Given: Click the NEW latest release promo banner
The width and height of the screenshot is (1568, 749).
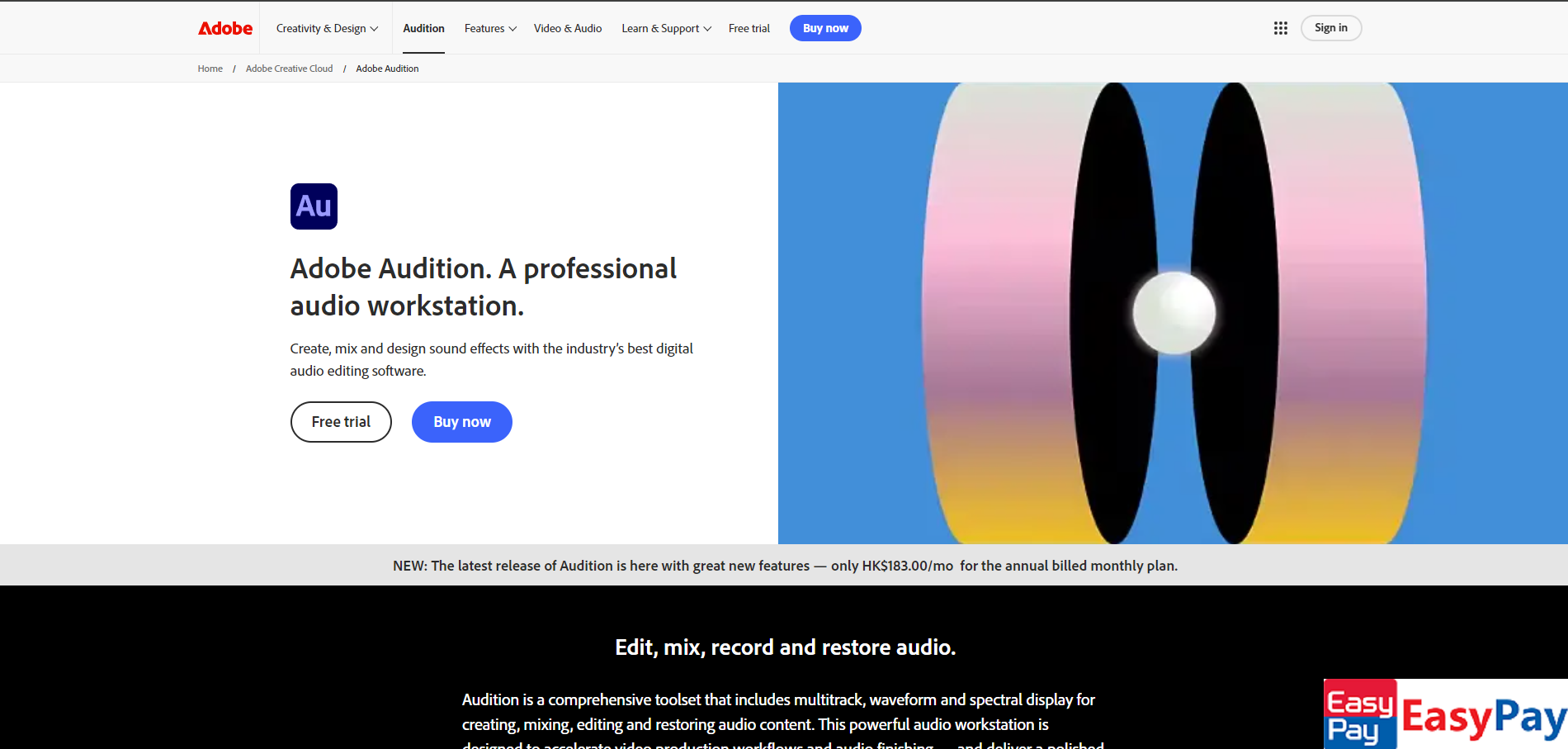Looking at the screenshot, I should pyautogui.click(x=784, y=566).
